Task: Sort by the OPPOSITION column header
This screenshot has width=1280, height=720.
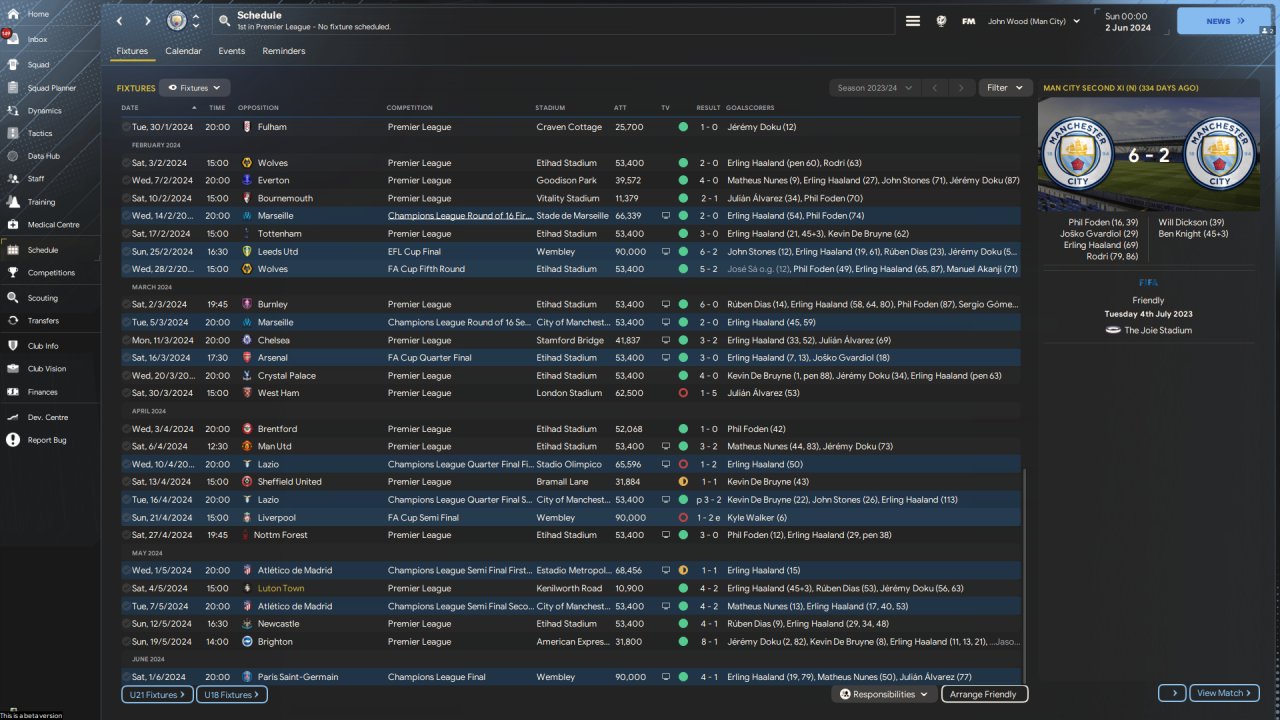Action: (x=258, y=108)
